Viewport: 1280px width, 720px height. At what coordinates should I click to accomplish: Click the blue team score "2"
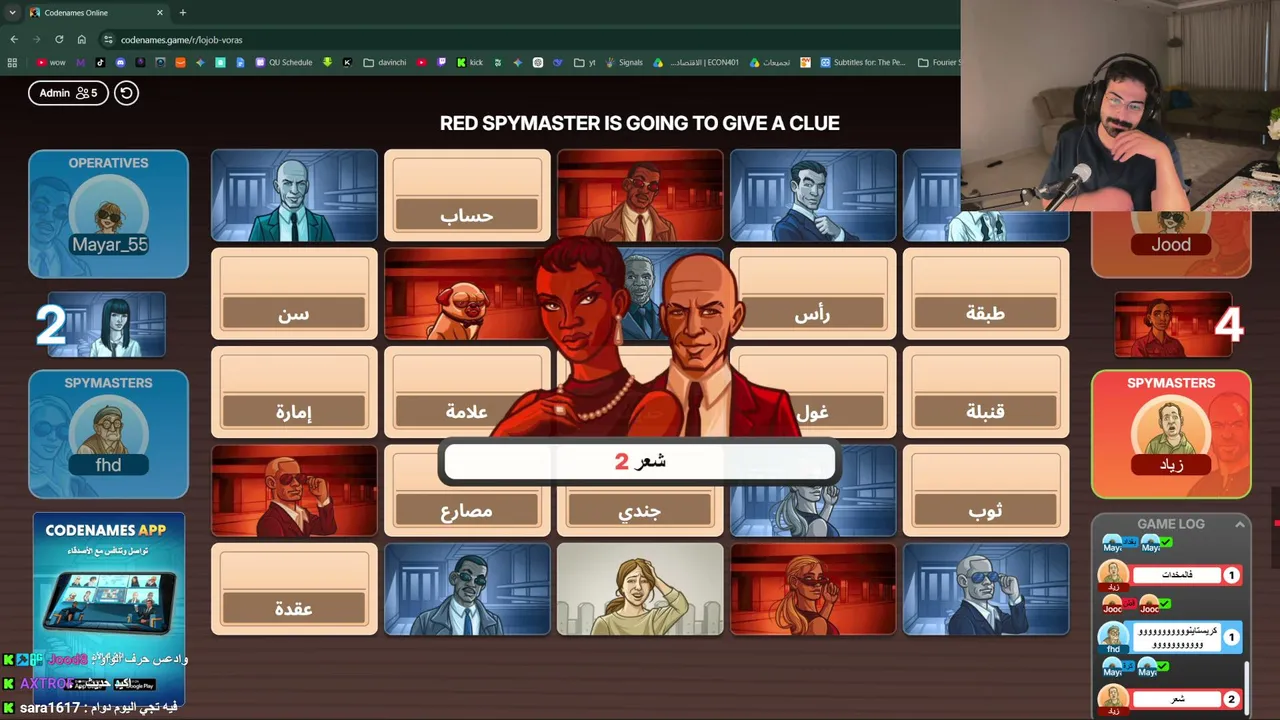click(x=51, y=325)
